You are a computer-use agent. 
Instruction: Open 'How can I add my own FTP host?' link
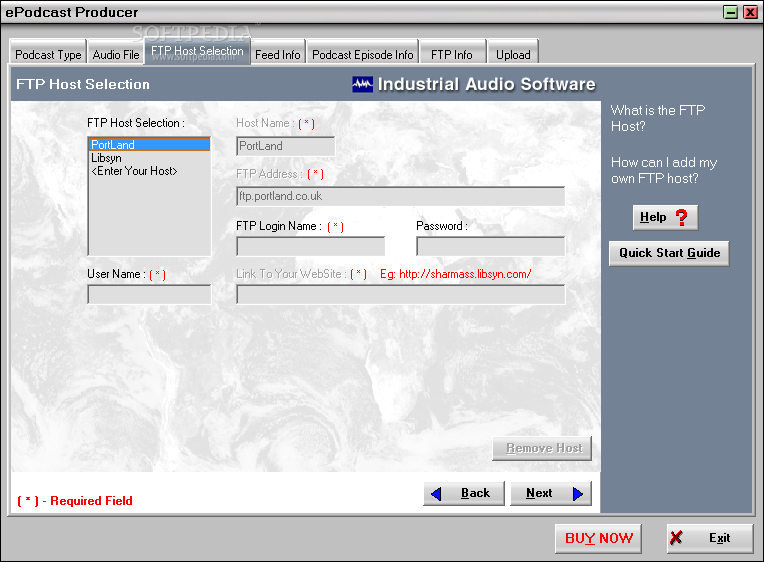point(664,170)
